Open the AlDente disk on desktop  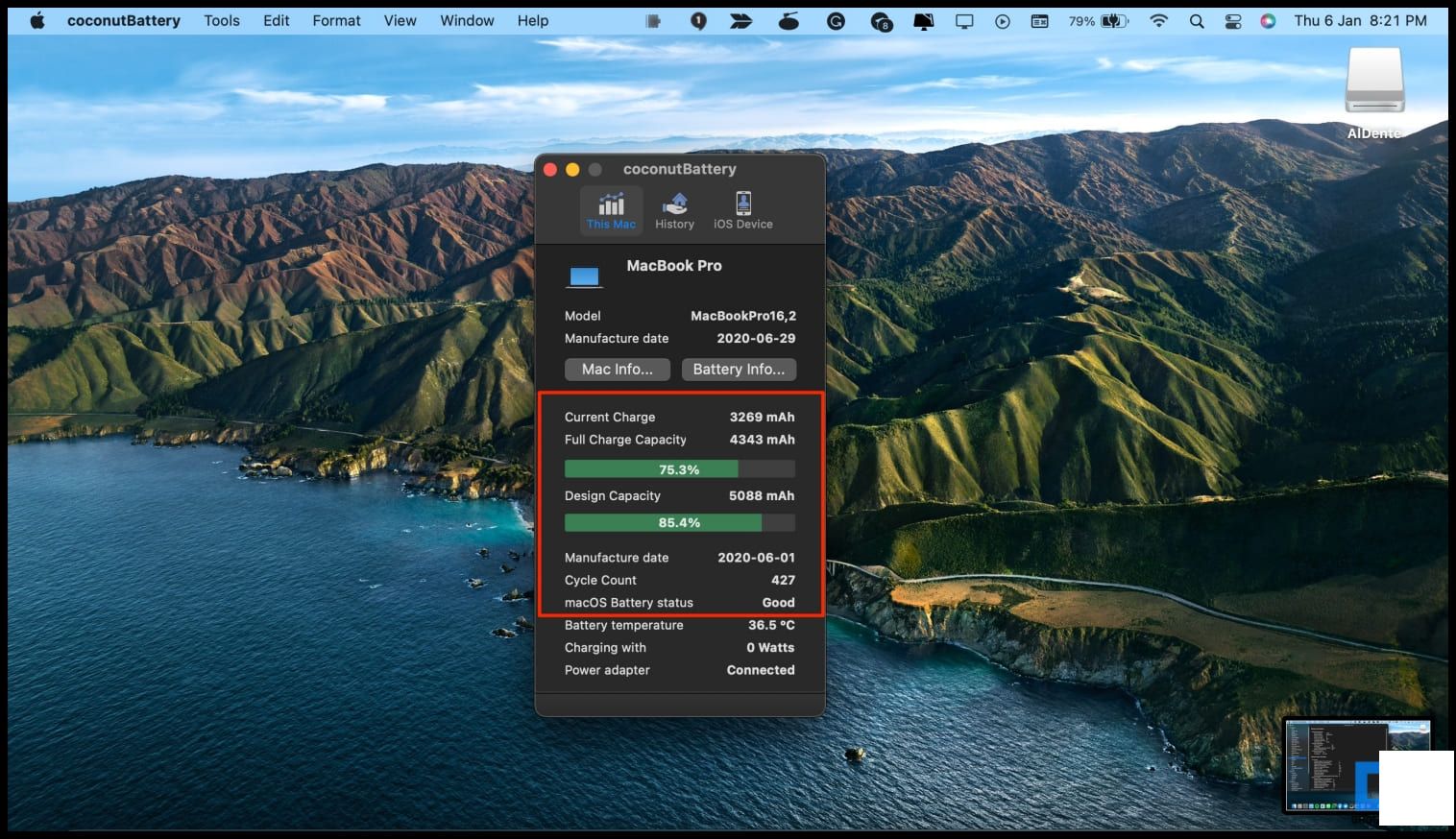click(x=1374, y=93)
